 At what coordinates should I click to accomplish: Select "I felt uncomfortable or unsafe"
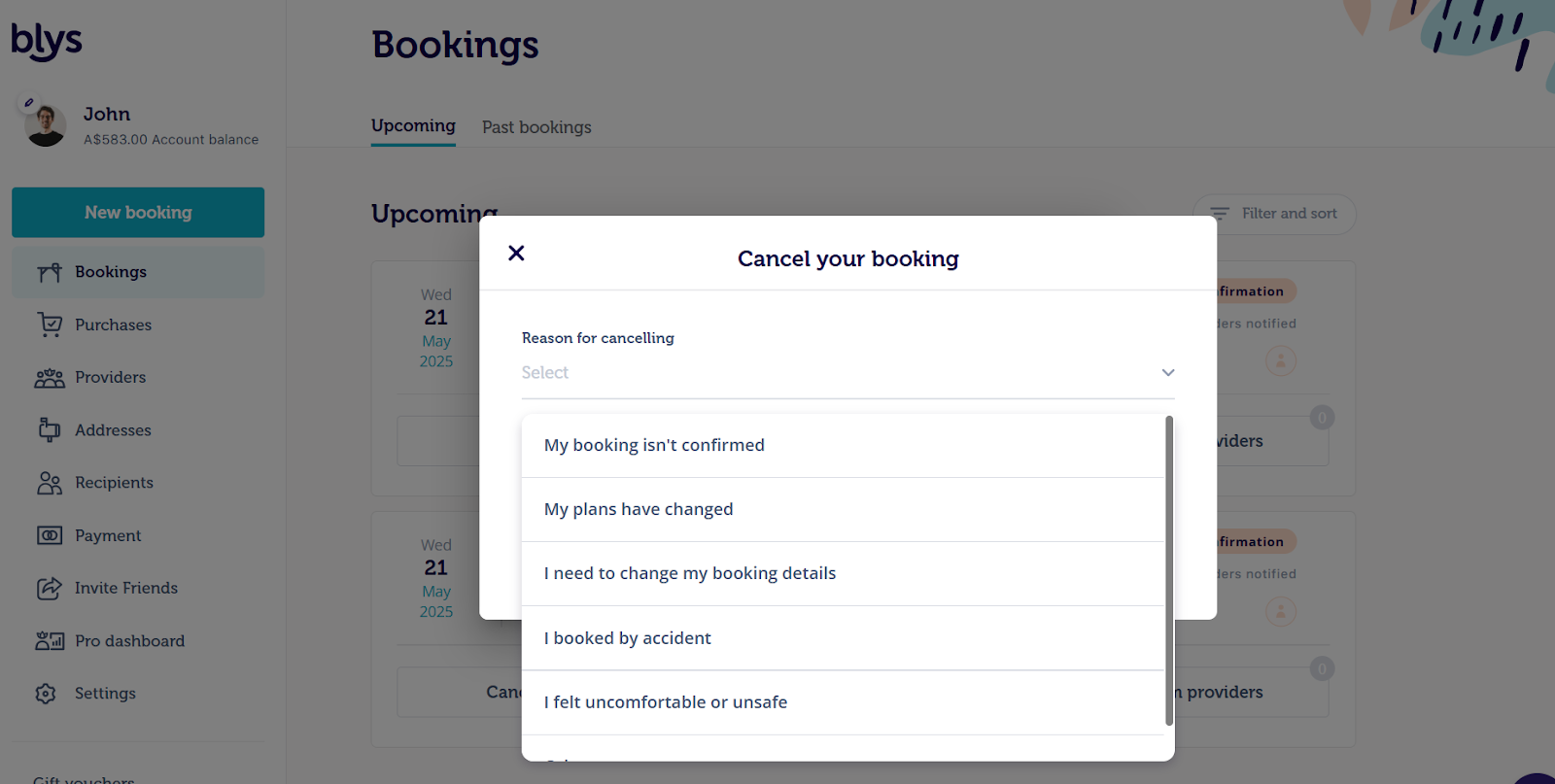(x=843, y=702)
